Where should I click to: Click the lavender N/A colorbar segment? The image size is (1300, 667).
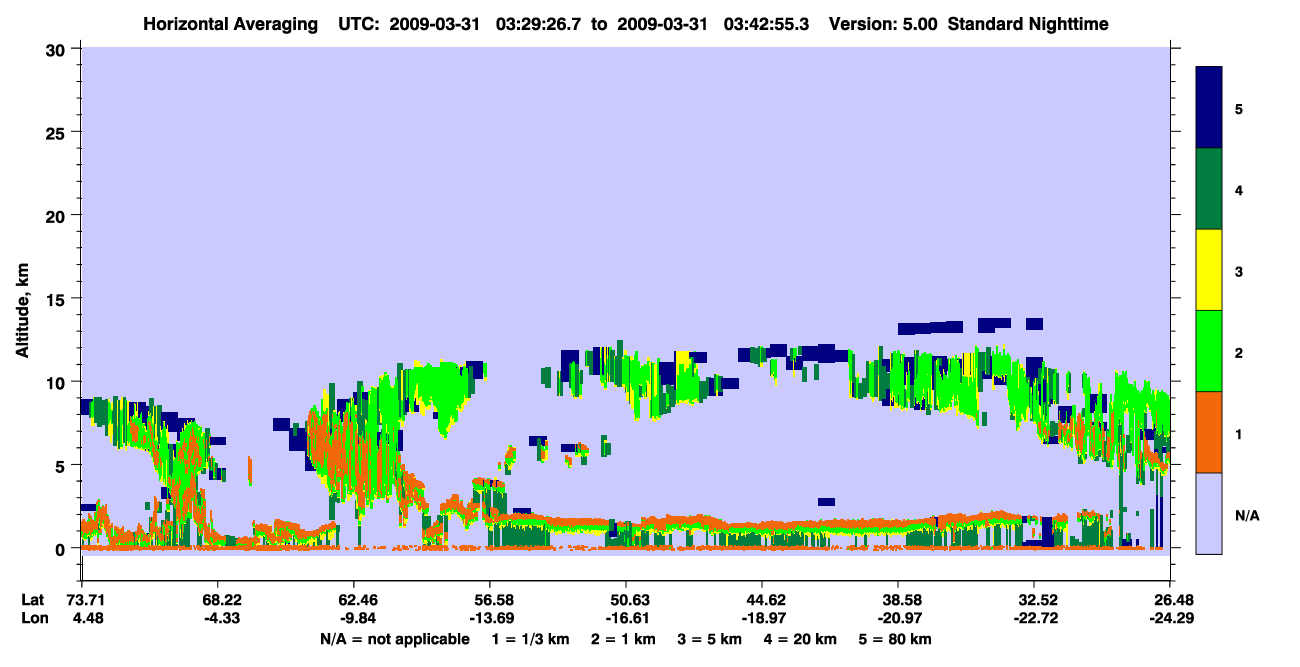1209,513
